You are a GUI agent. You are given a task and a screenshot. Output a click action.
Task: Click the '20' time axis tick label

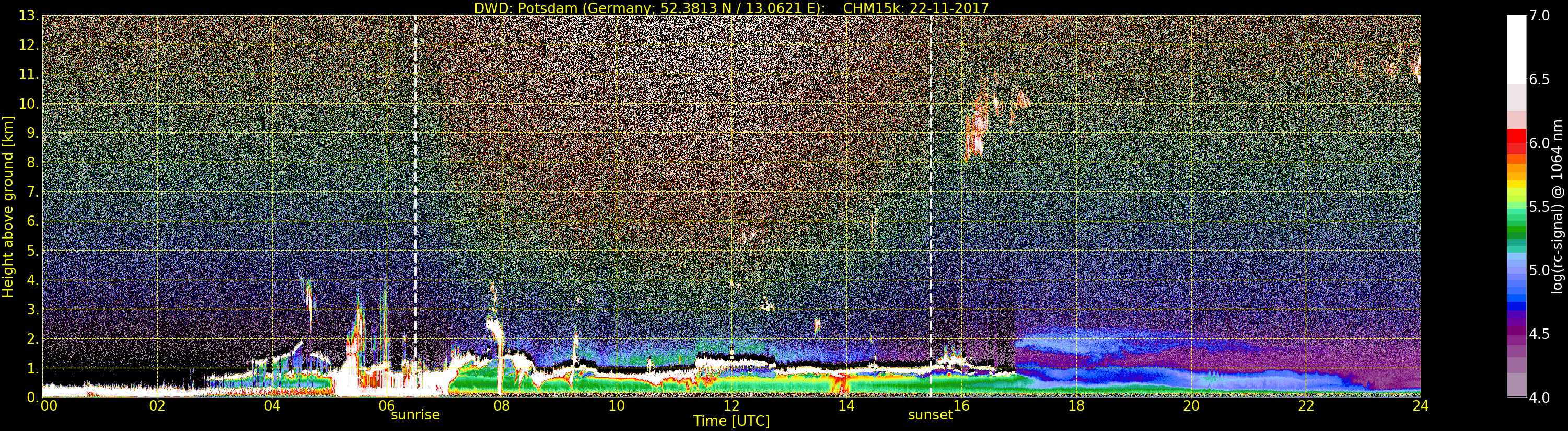(x=1191, y=405)
